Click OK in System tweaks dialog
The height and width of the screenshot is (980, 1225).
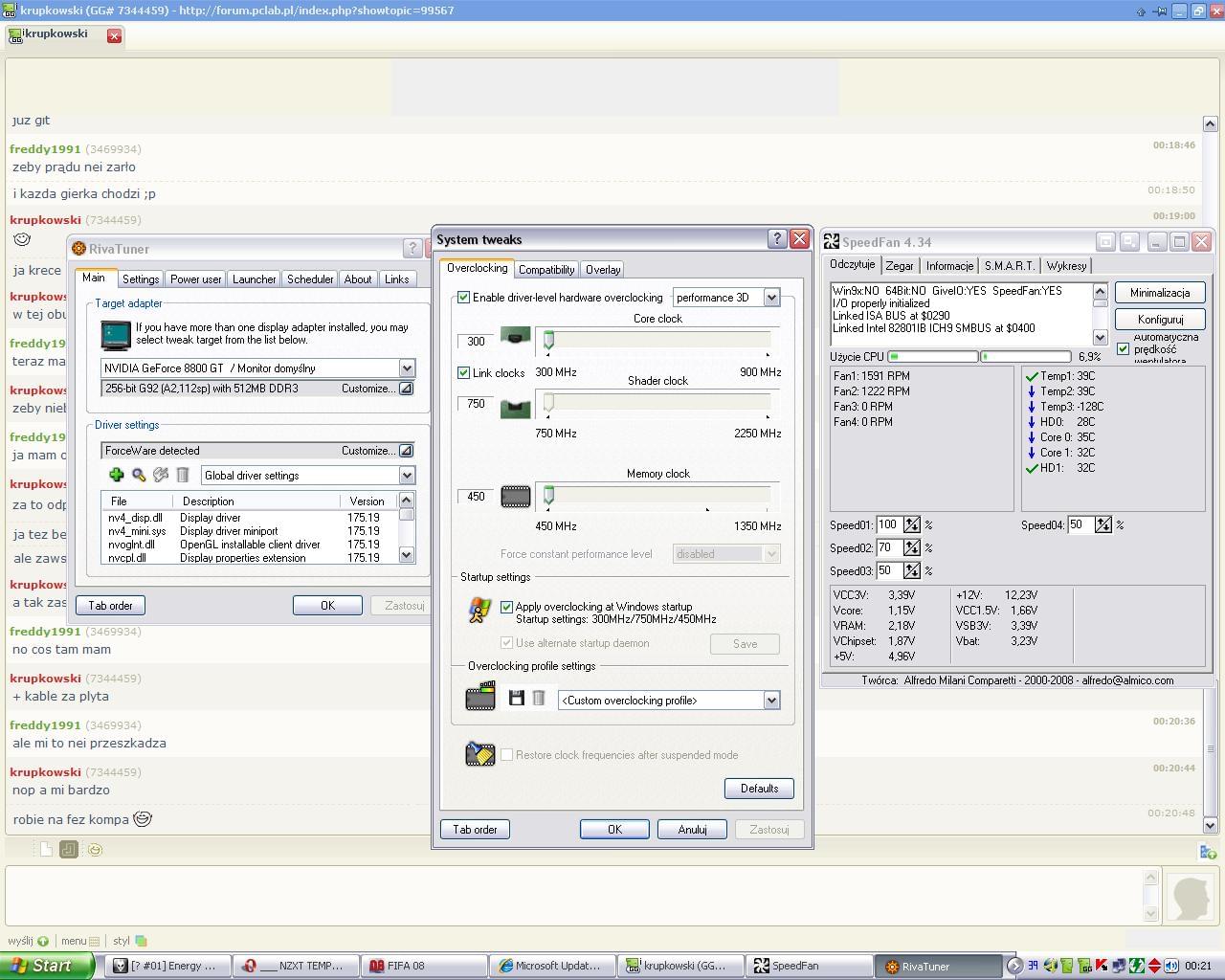(x=614, y=830)
